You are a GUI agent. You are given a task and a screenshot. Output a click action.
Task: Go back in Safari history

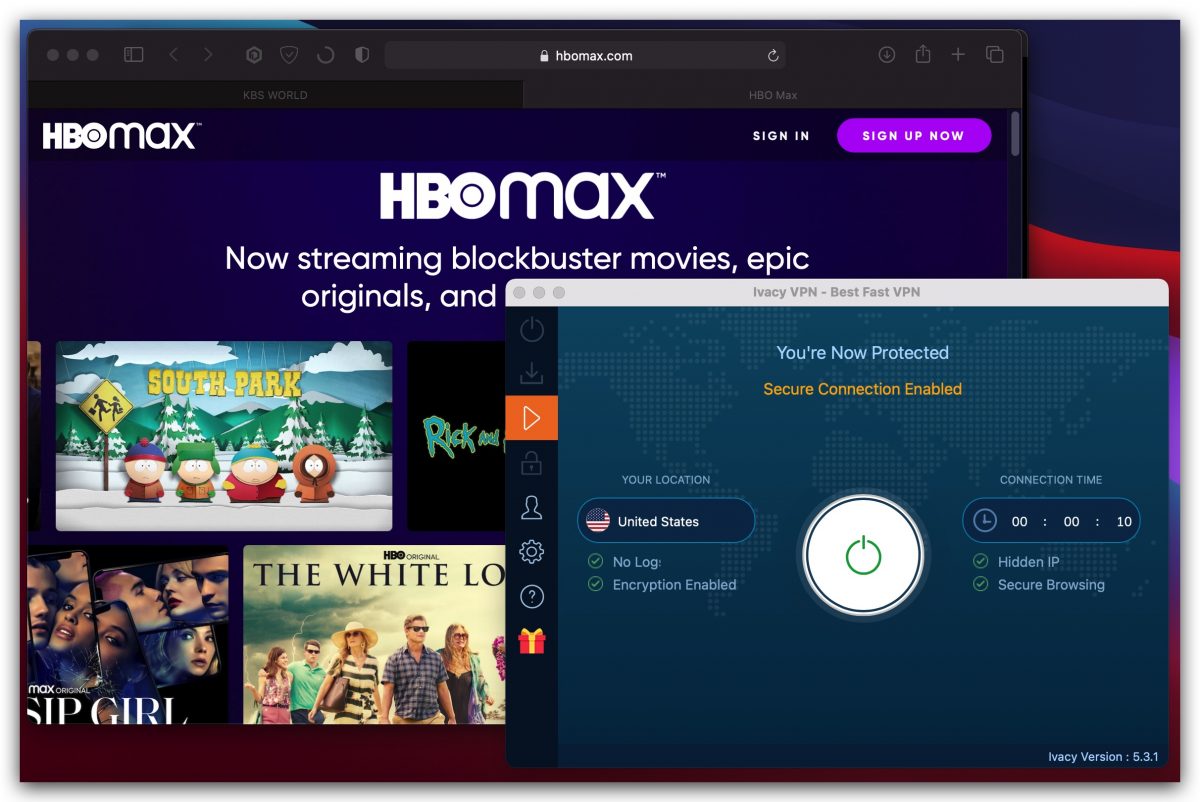tap(174, 55)
